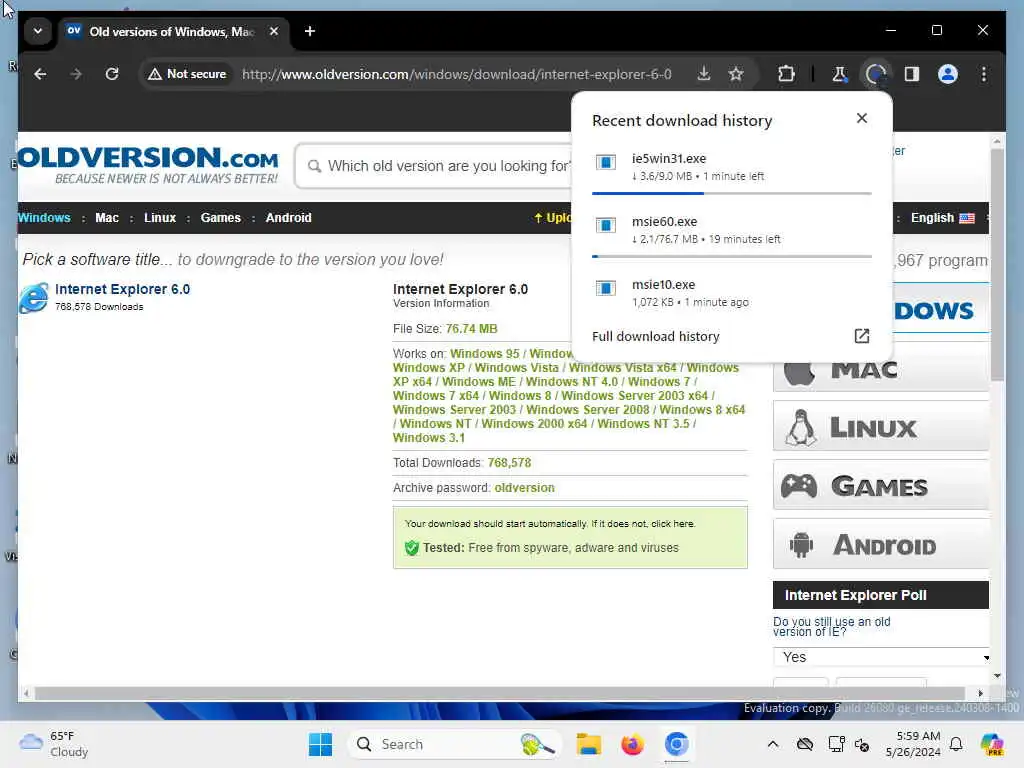Open the ANDROID platform banner
The height and width of the screenshot is (768, 1024).
click(x=880, y=544)
